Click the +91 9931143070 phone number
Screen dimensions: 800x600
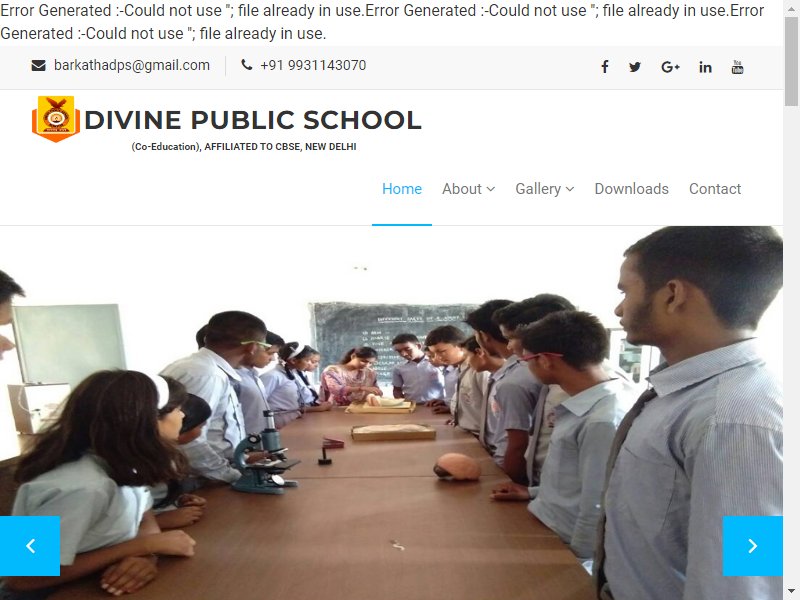313,65
